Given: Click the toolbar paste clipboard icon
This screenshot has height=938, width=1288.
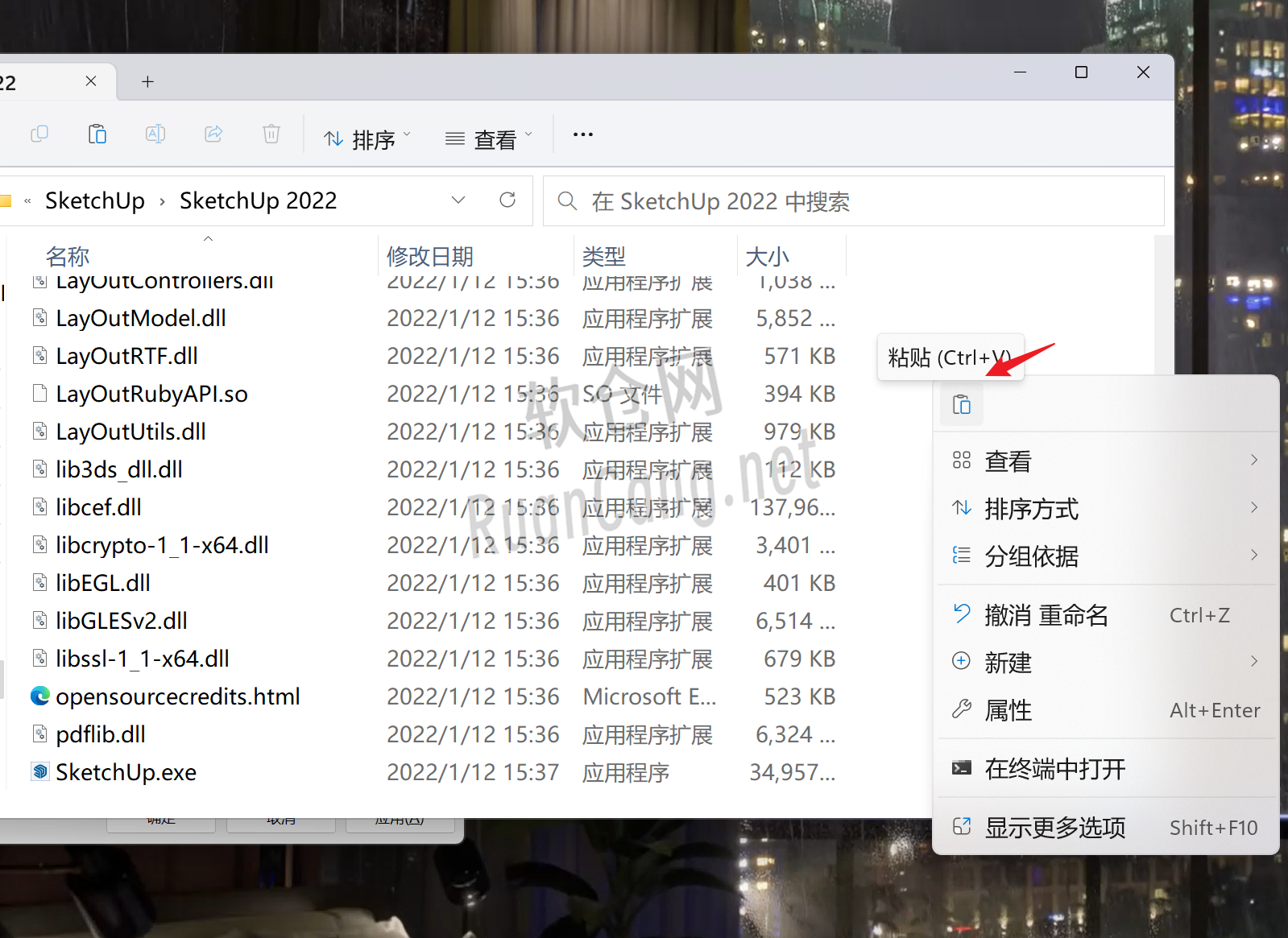Looking at the screenshot, I should (97, 134).
